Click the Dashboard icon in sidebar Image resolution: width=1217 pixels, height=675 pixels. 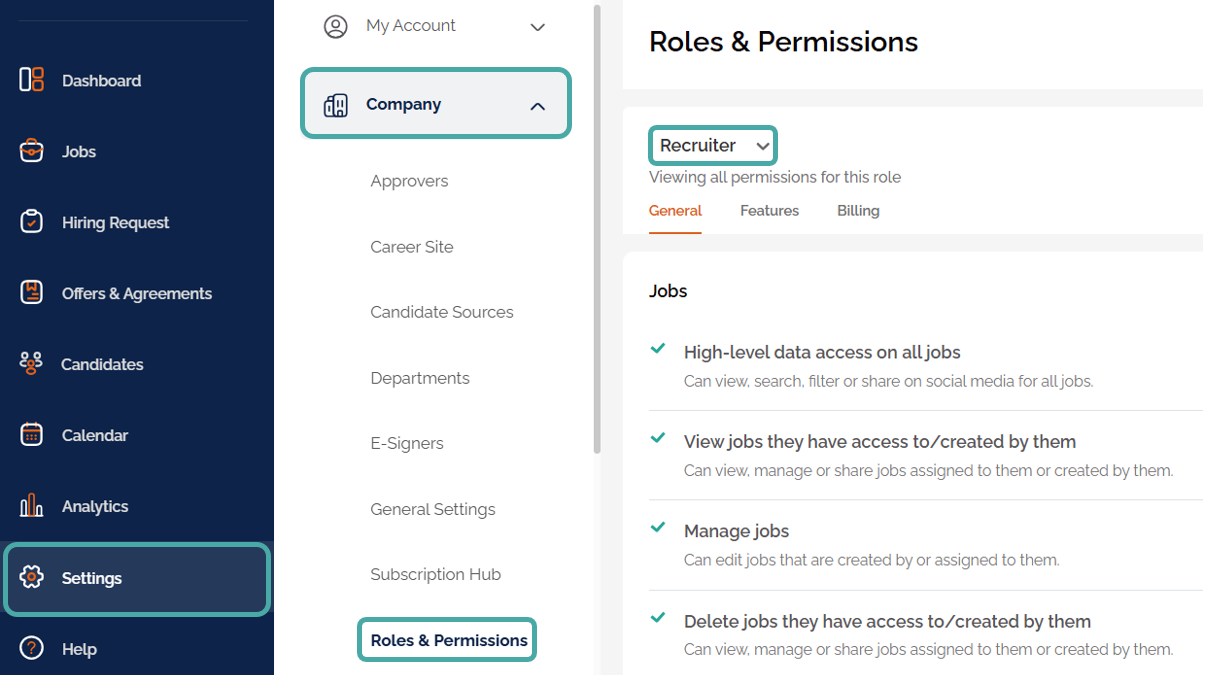[32, 80]
